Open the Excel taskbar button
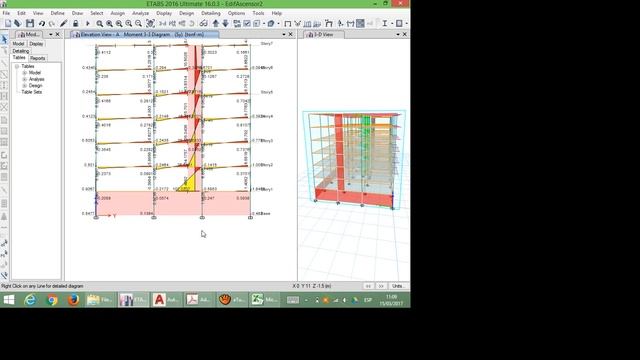The width and height of the screenshot is (640, 360). (264, 300)
